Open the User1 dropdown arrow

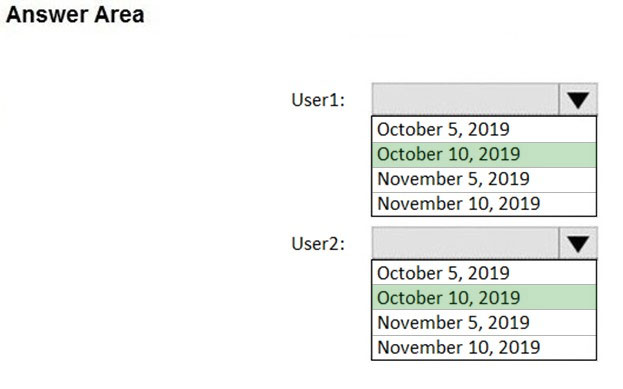578,99
